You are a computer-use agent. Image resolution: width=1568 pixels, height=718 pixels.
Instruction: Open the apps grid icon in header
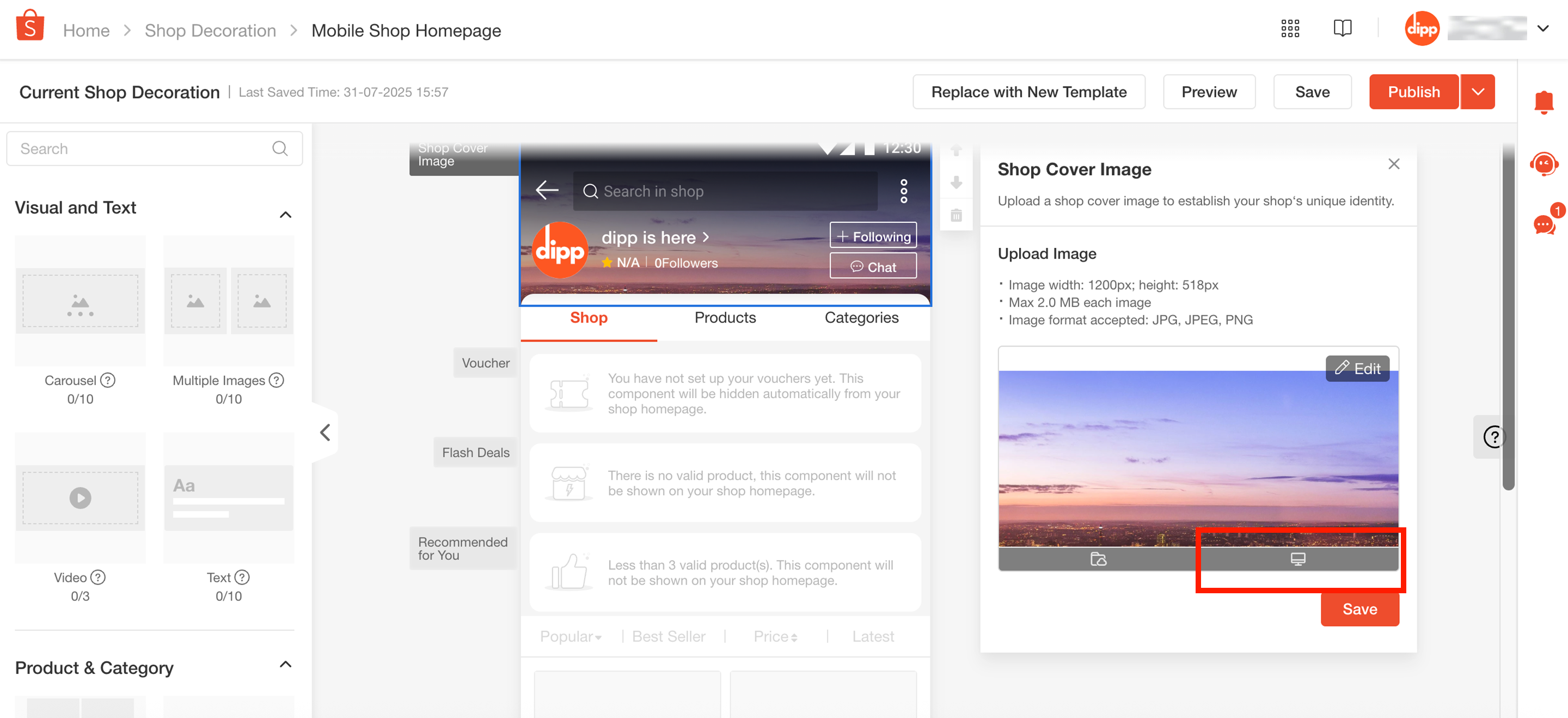[1290, 29]
